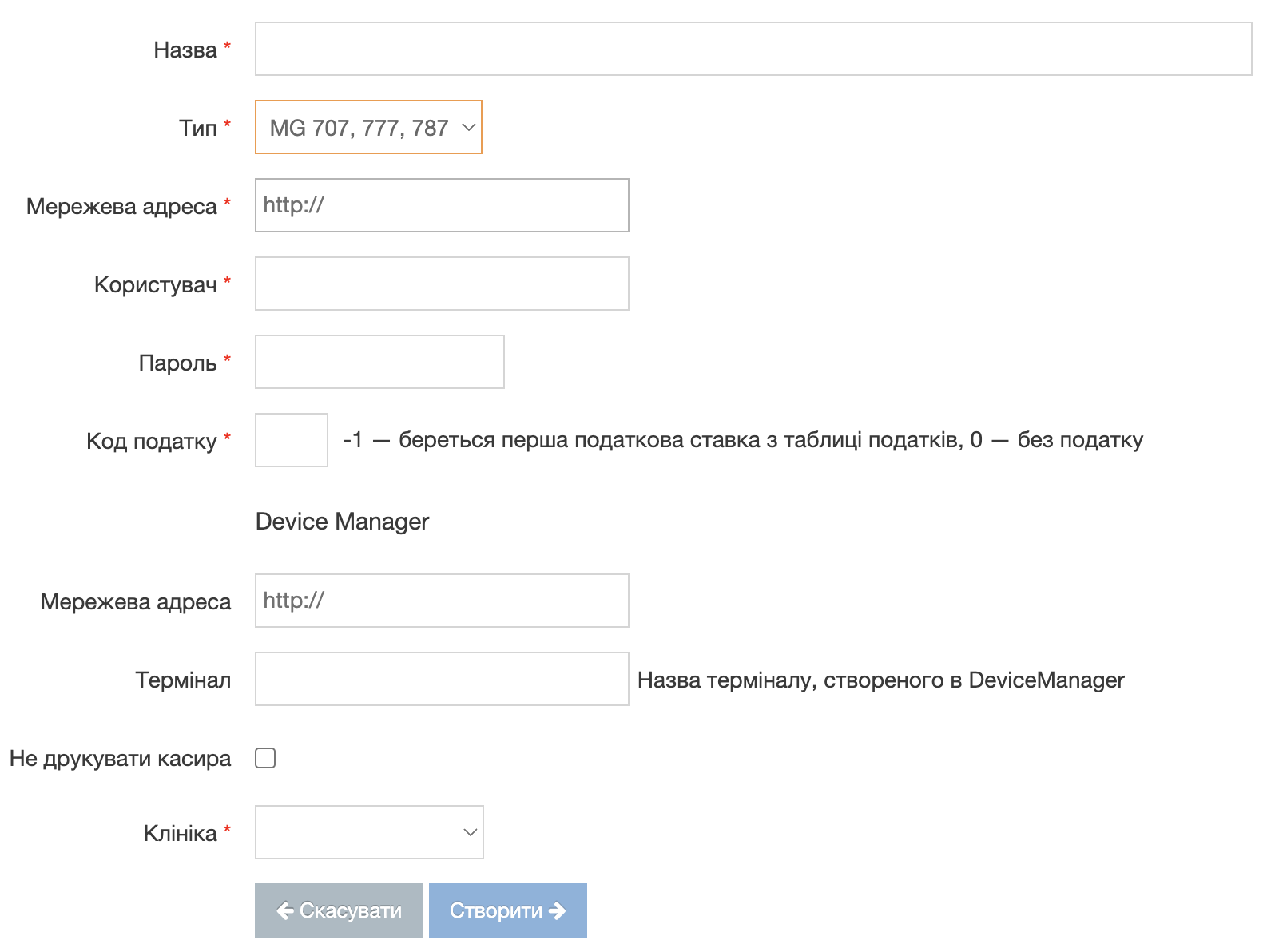1267x952 pixels.
Task: Click the right arrow icon on Створити
Action: click(x=558, y=910)
